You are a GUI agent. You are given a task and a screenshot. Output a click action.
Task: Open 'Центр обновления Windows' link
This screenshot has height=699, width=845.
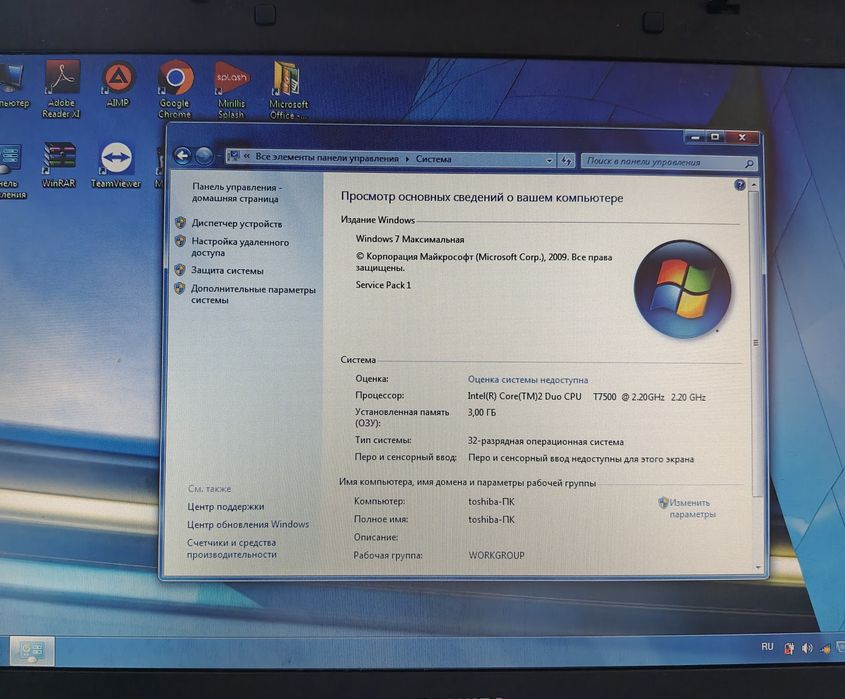[248, 524]
